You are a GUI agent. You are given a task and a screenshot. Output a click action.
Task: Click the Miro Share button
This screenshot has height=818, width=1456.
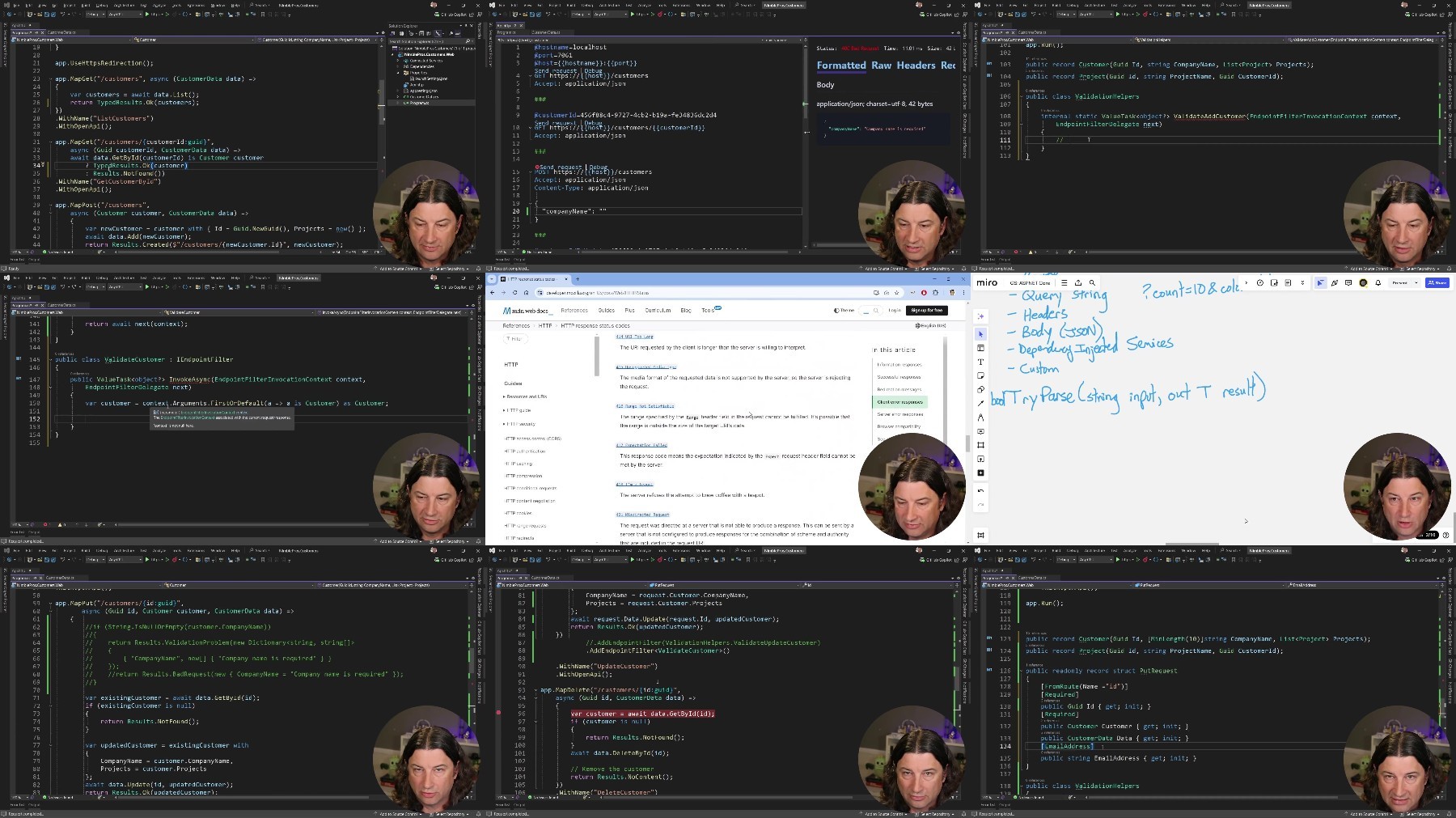(1437, 282)
